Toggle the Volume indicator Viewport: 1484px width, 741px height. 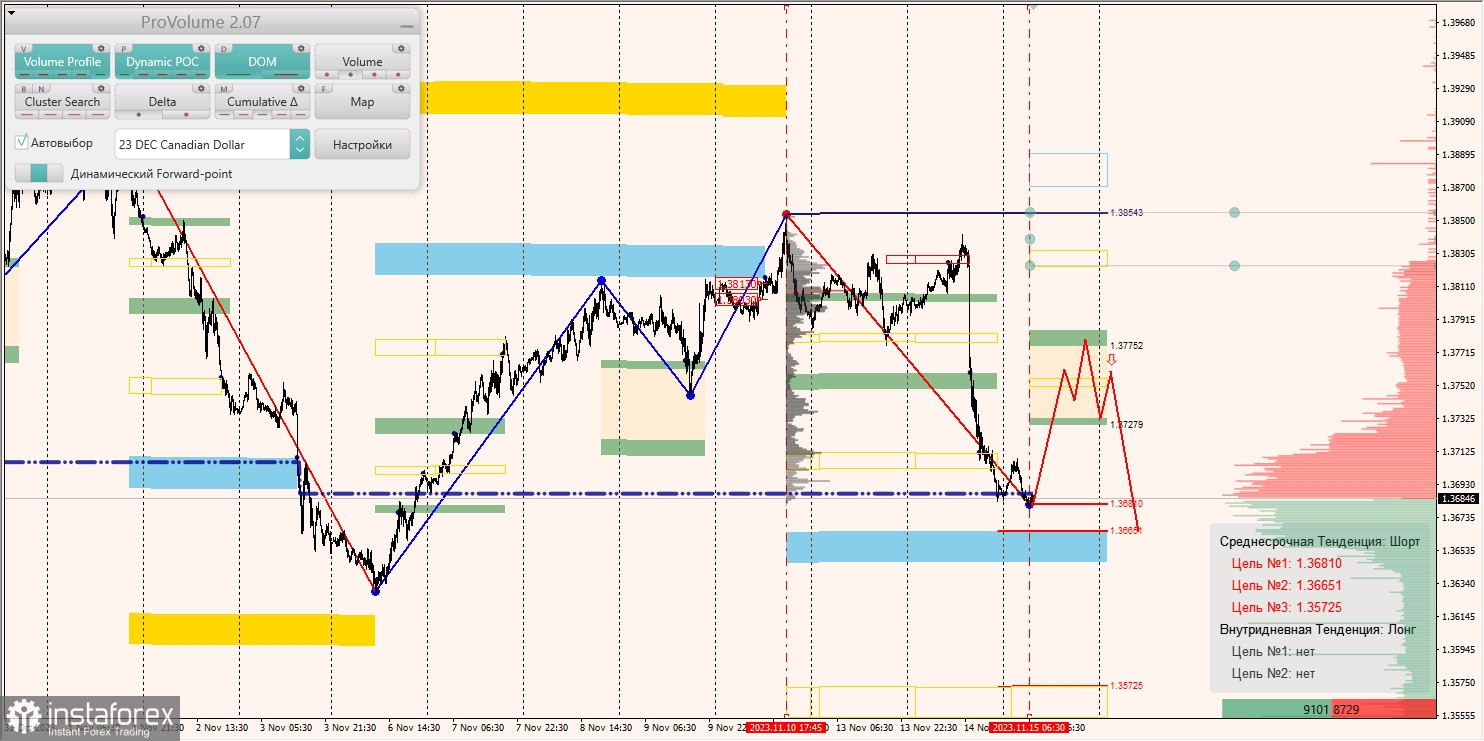click(x=362, y=61)
